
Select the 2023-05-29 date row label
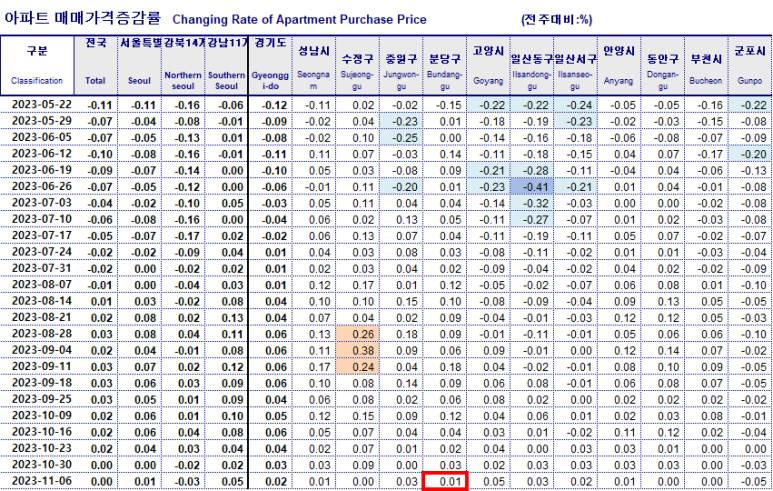tap(42, 121)
